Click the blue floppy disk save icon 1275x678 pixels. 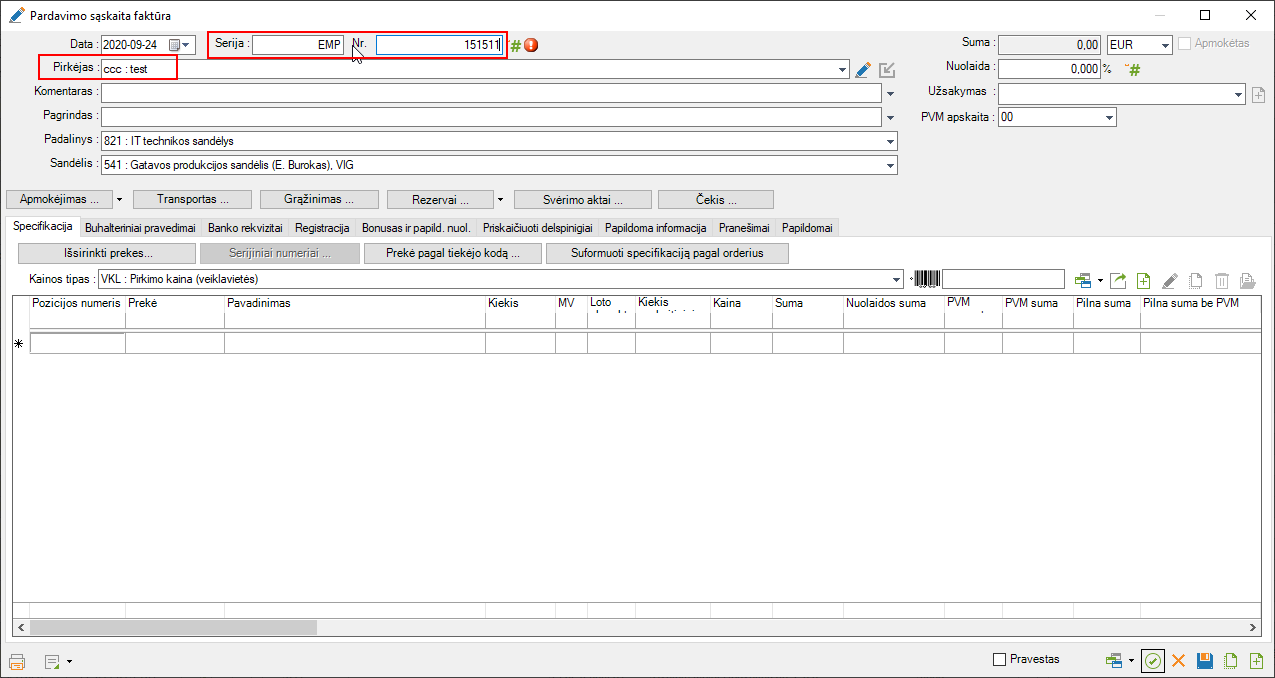point(1205,660)
